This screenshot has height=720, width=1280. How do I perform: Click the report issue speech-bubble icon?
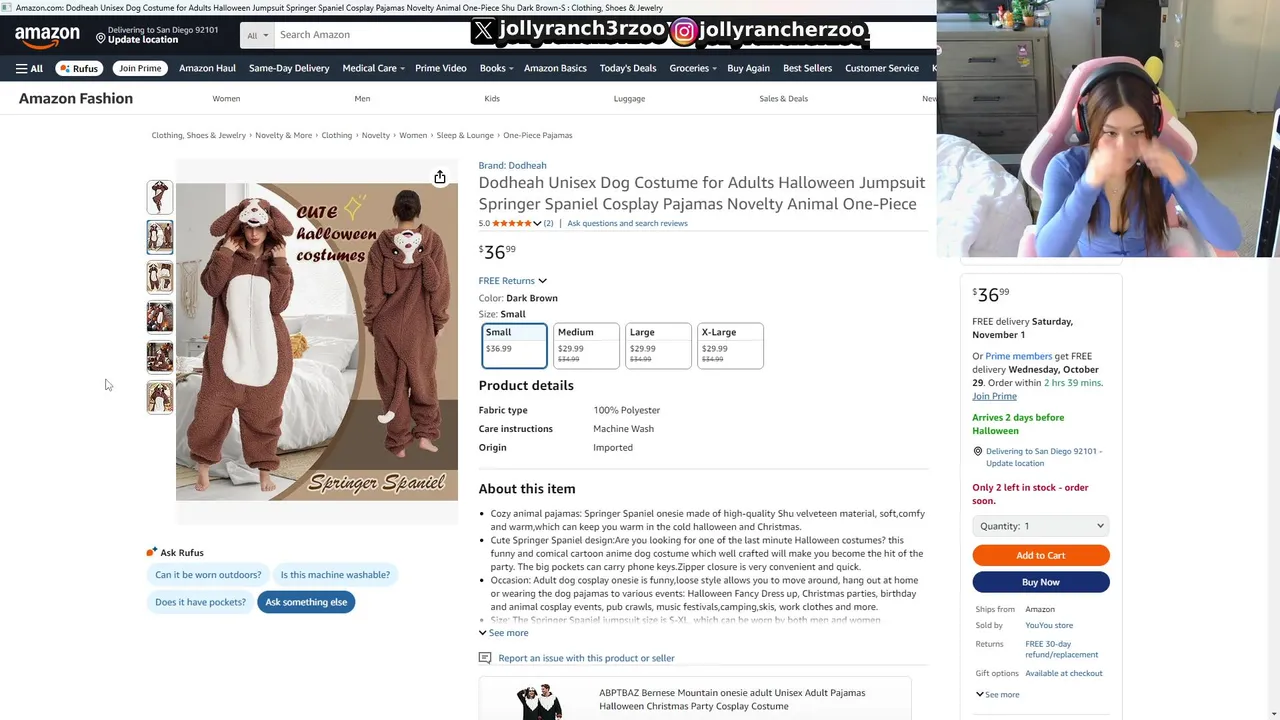point(485,658)
